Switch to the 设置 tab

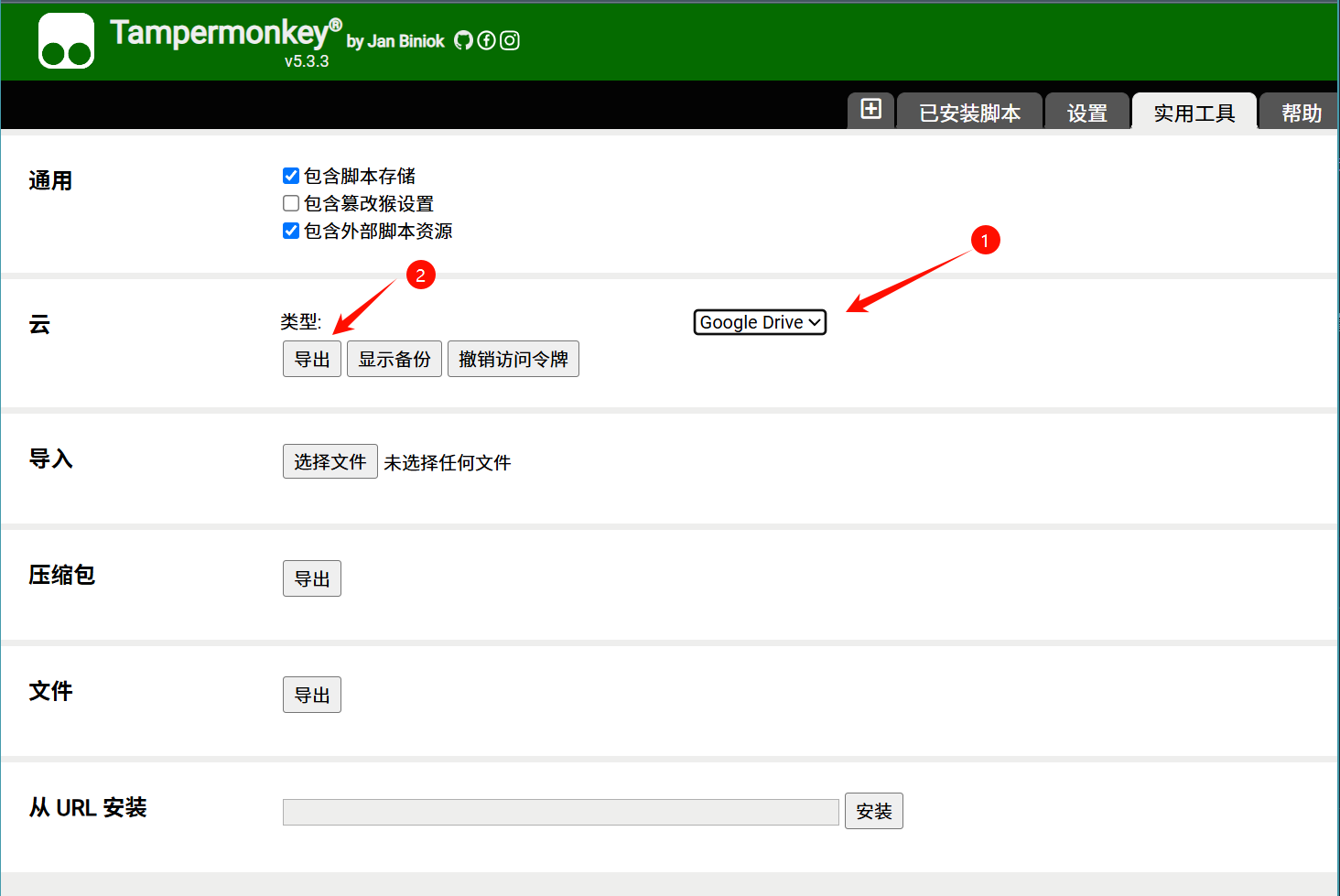pos(1087,112)
